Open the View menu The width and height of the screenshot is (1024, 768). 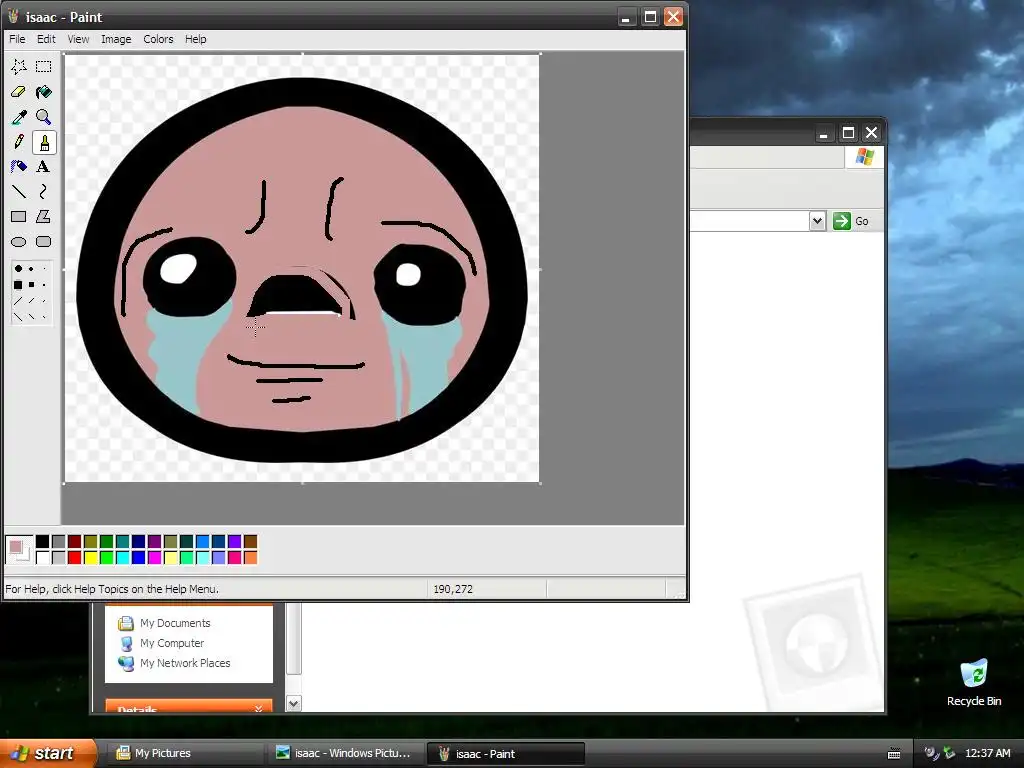coord(78,39)
